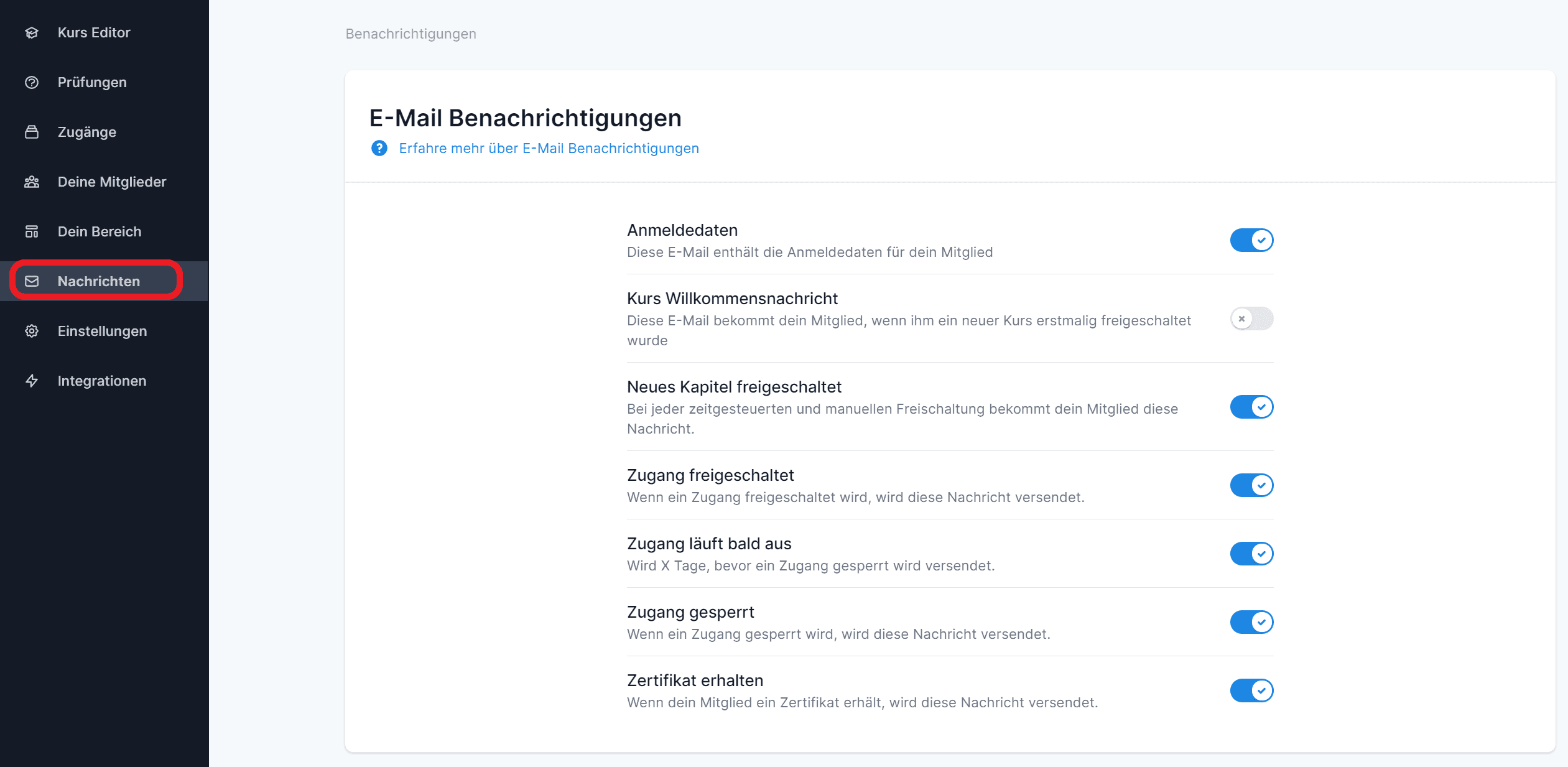Click Zugang freigeschaltet heading
The width and height of the screenshot is (1568, 767).
tap(710, 475)
